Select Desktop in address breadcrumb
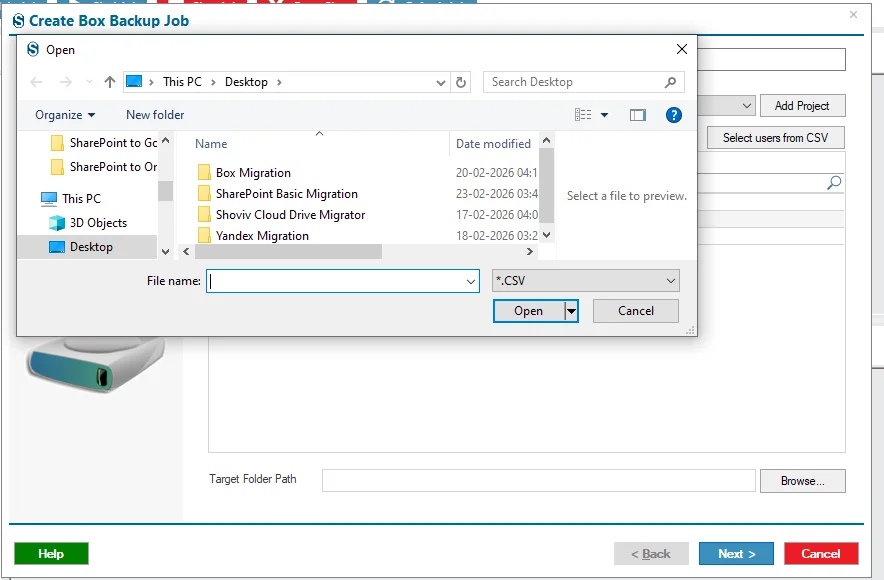884x580 pixels. pyautogui.click(x=246, y=82)
